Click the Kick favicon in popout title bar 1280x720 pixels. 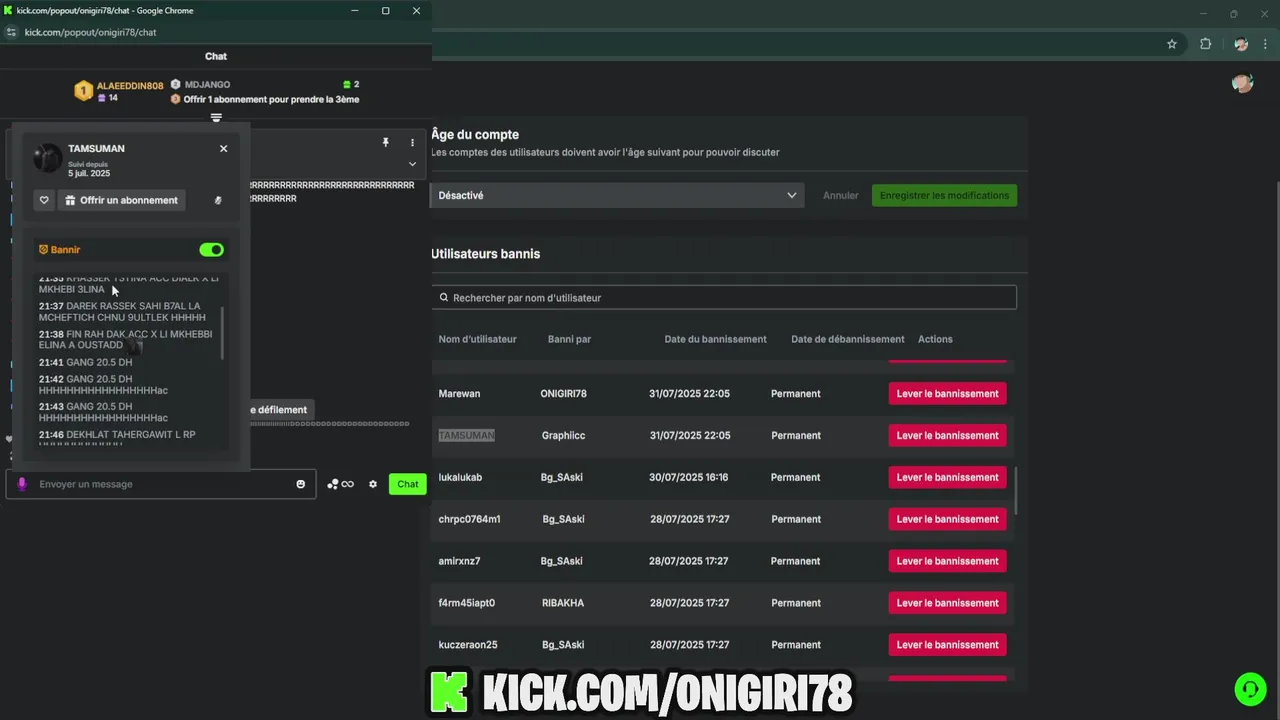click(x=9, y=10)
